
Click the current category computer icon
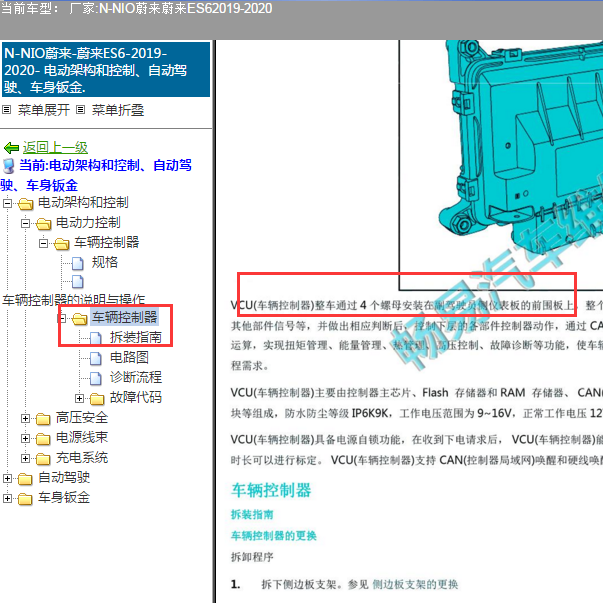tap(8, 166)
